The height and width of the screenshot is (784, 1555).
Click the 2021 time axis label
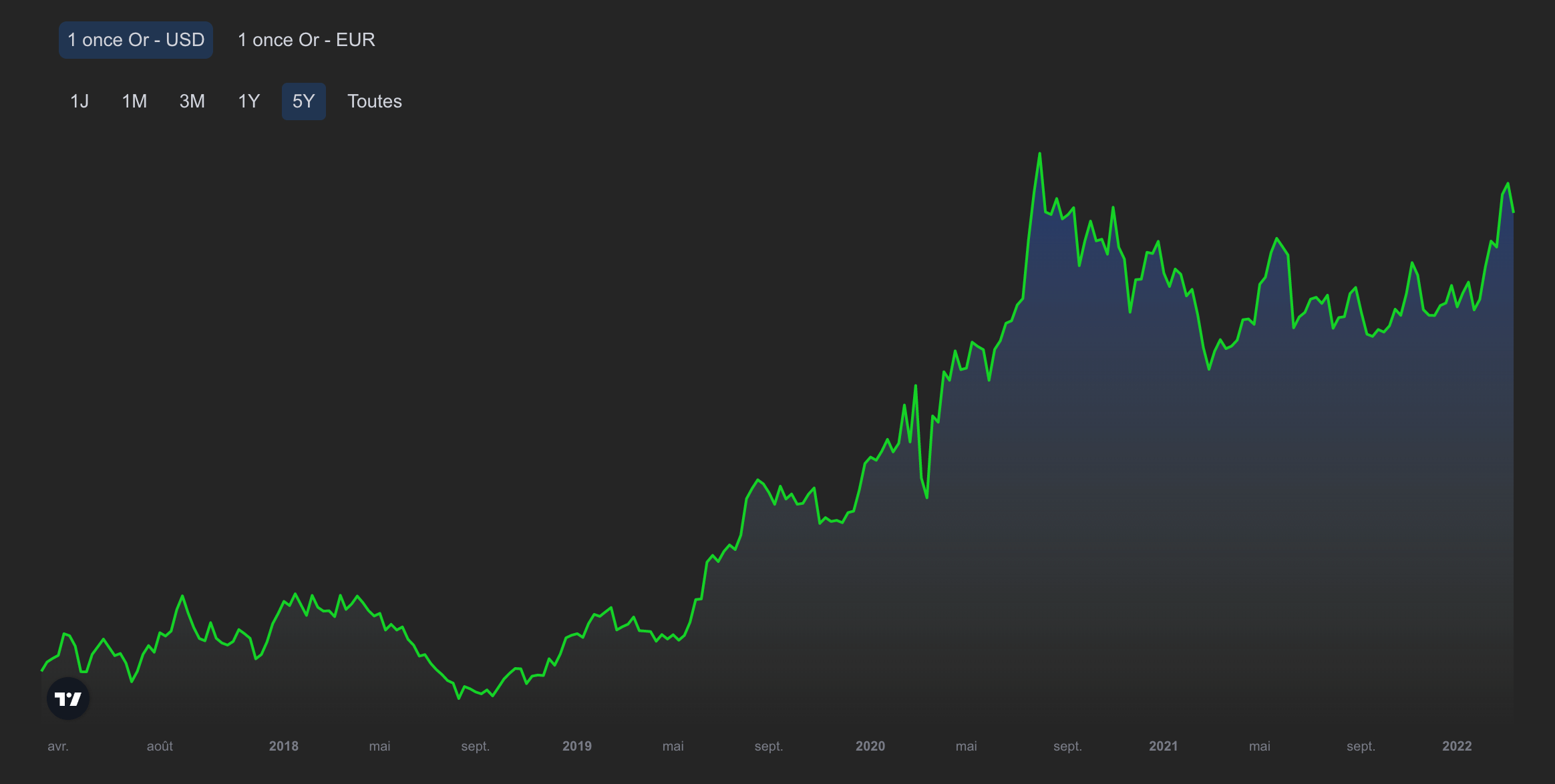1163,746
